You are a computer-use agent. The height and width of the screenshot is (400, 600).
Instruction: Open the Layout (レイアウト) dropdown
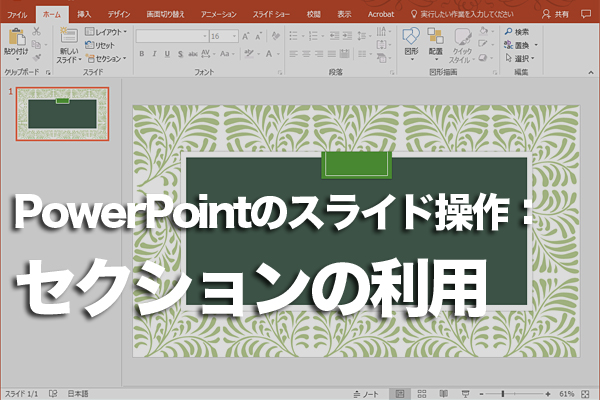point(106,32)
